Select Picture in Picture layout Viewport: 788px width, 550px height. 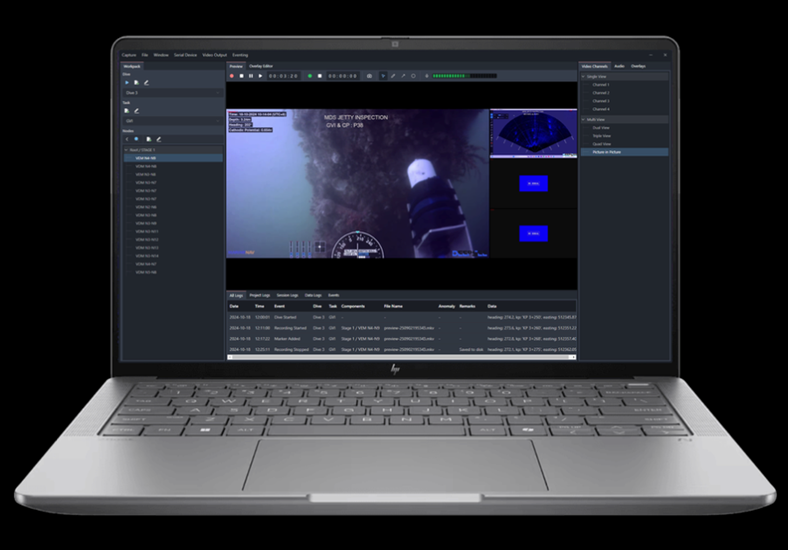625,152
